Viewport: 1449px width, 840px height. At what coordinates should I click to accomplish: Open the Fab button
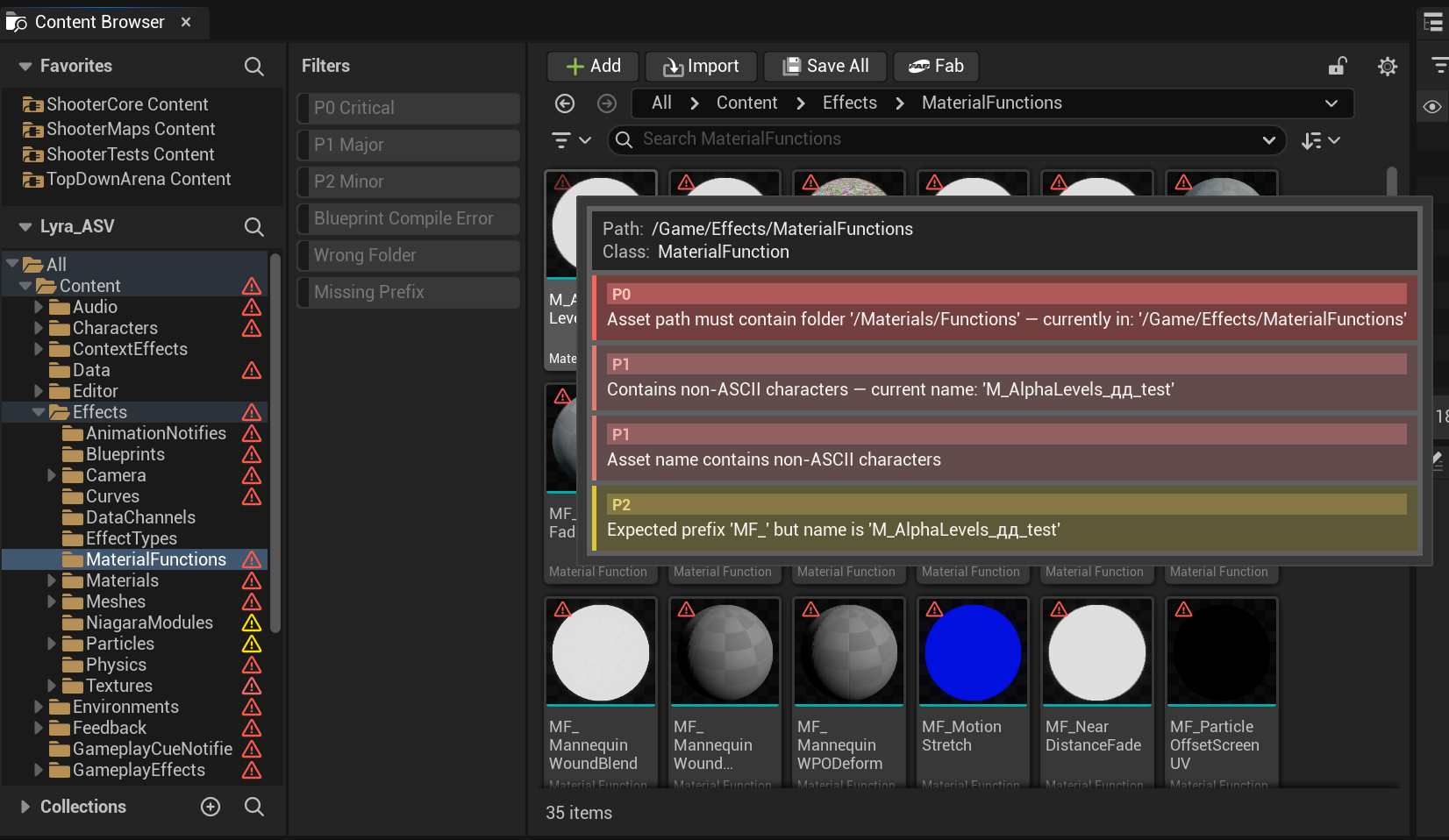[936, 67]
